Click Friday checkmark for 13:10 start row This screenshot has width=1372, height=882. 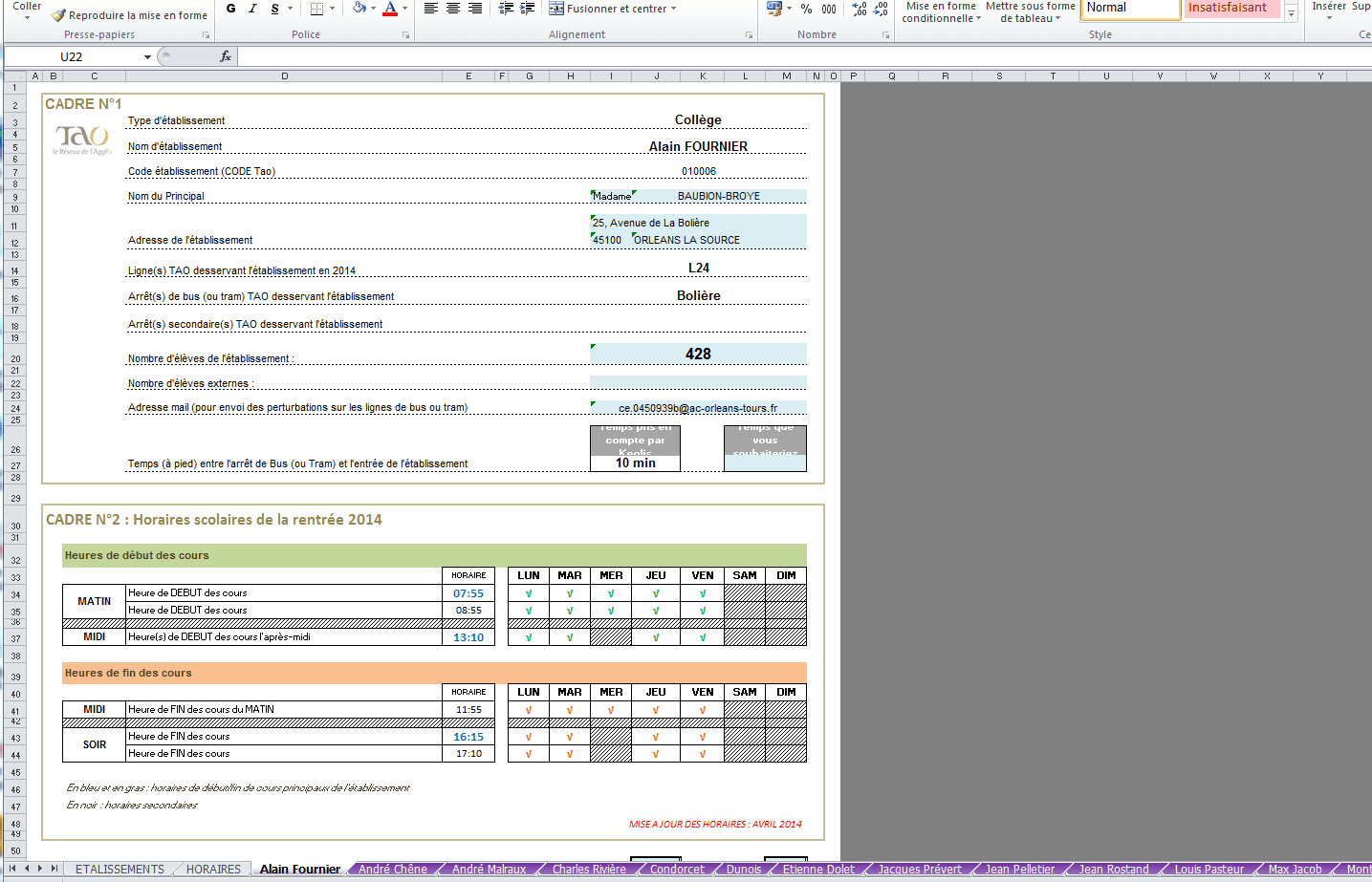click(703, 637)
